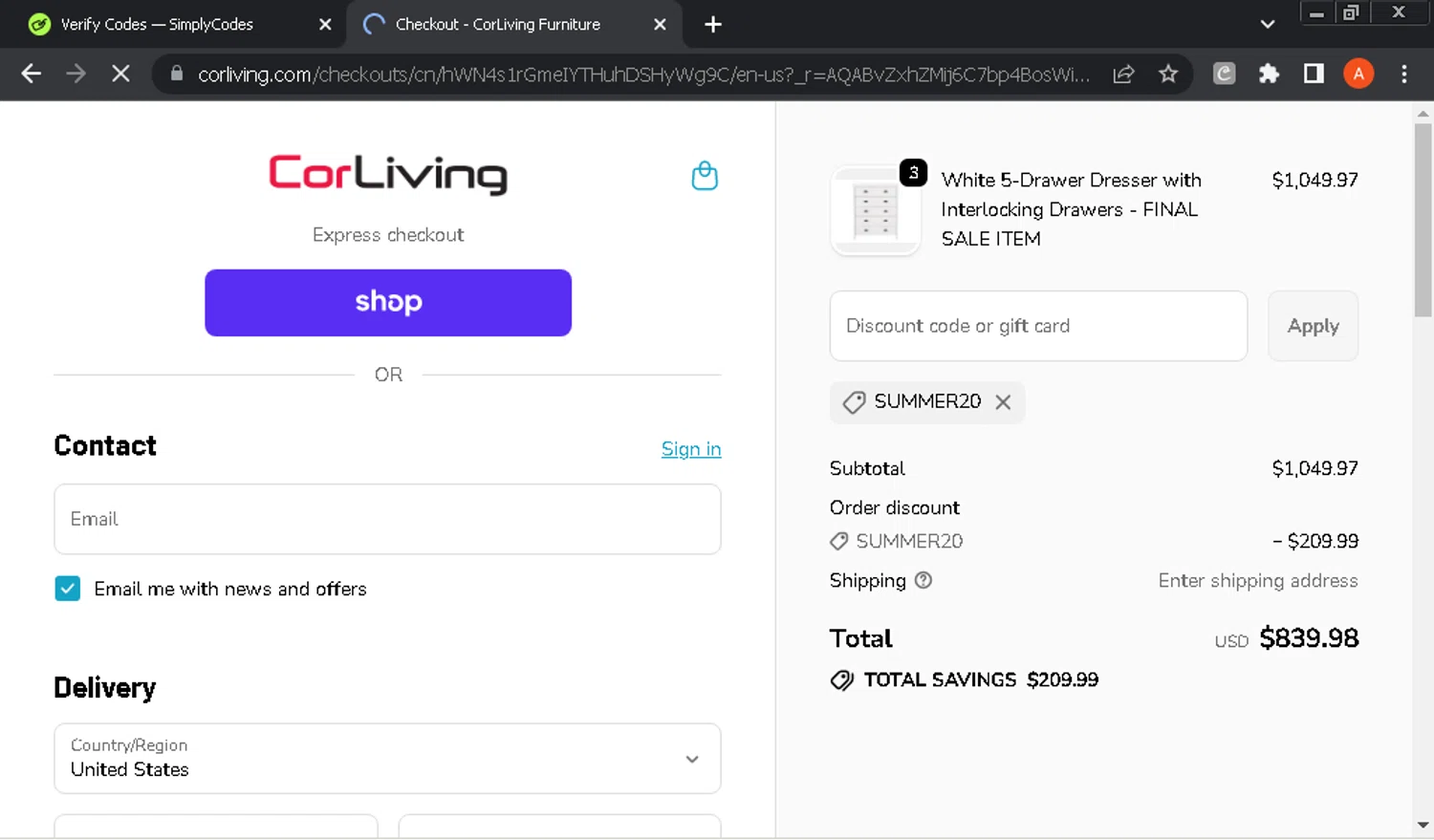Open the Chrome three-dot menu
Screen dimensions: 1434x840
(1403, 74)
